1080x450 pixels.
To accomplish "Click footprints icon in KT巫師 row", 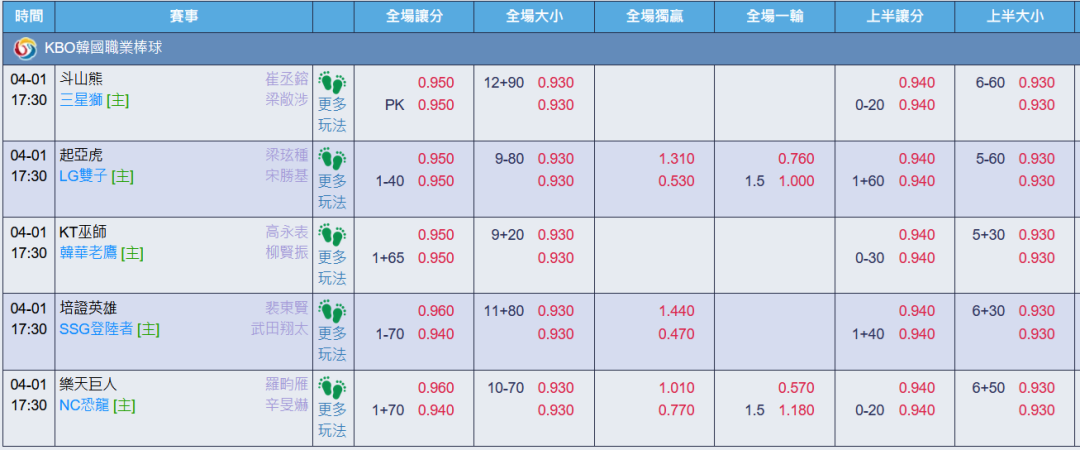I will pos(332,236).
